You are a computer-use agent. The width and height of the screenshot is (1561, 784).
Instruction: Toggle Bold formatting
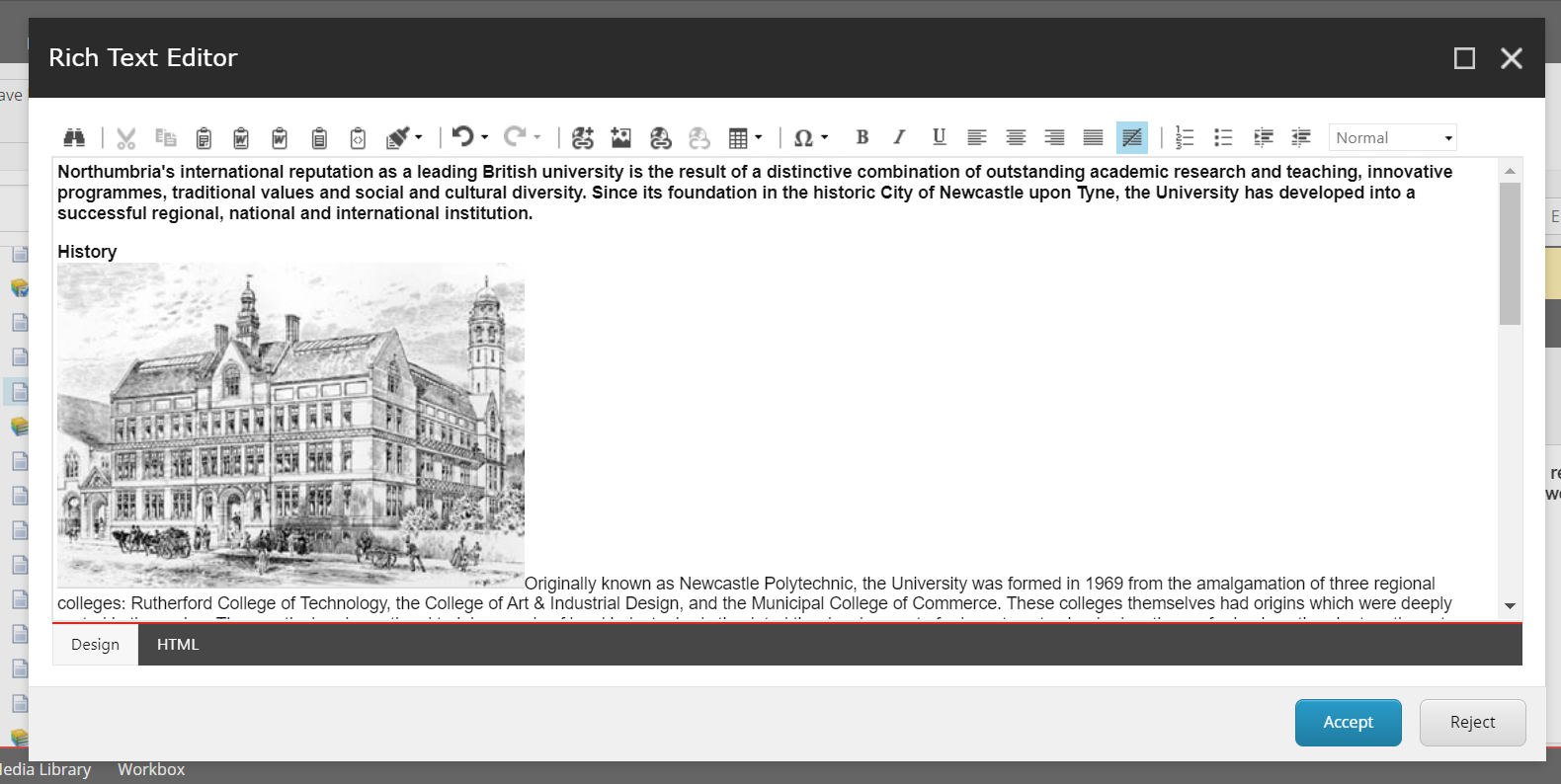point(863,137)
